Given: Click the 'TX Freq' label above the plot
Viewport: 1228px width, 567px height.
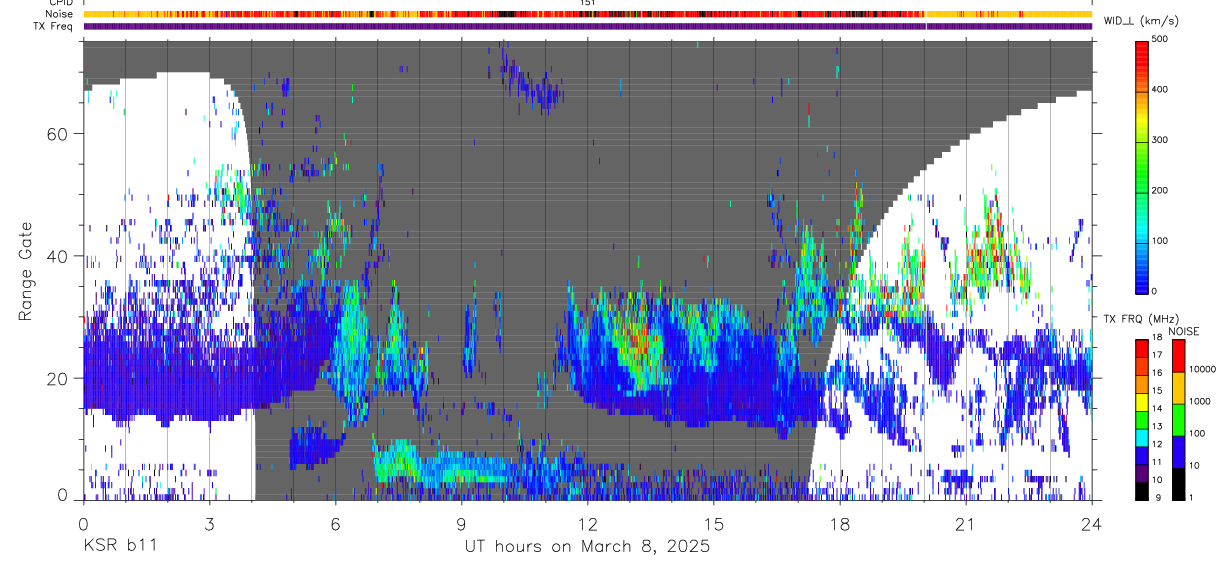Looking at the screenshot, I should [x=53, y=26].
